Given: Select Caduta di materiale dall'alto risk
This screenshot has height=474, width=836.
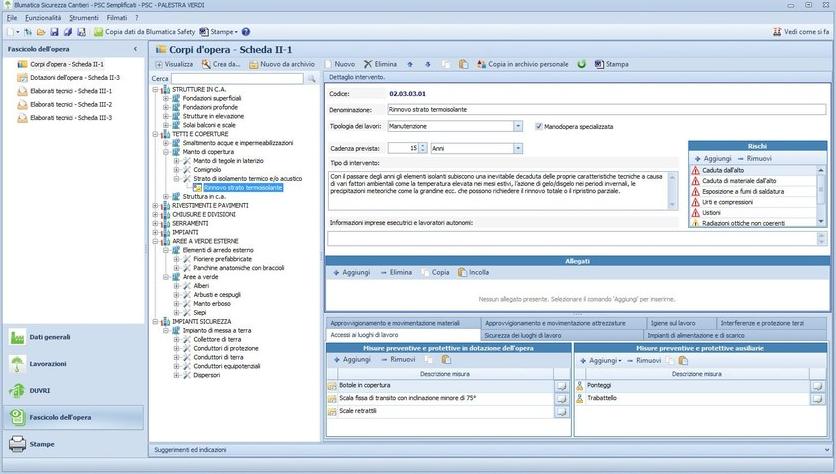Looking at the screenshot, I should click(739, 181).
